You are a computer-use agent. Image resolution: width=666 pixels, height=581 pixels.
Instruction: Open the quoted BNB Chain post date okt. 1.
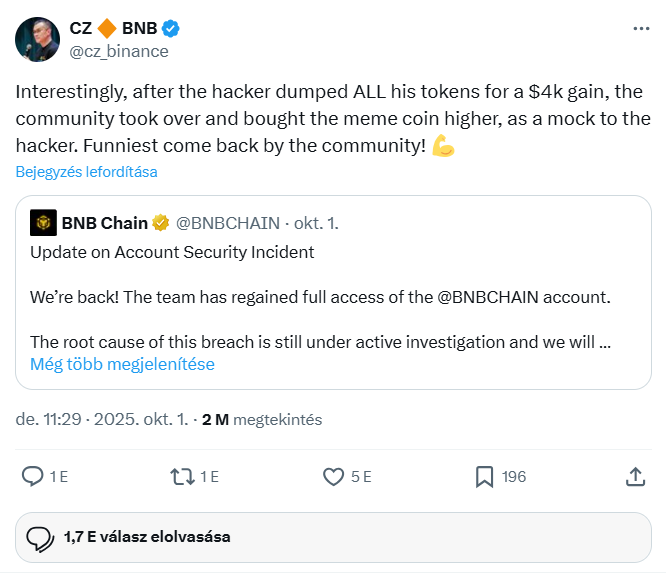coord(318,223)
